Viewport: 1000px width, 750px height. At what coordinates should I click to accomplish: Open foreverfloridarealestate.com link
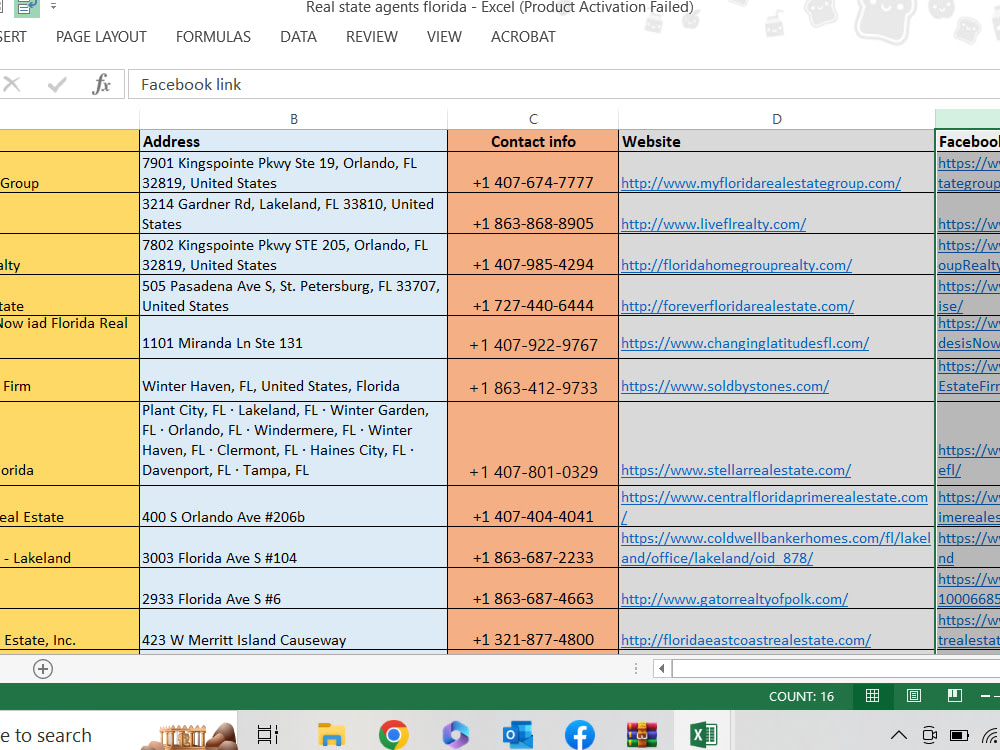coord(737,305)
